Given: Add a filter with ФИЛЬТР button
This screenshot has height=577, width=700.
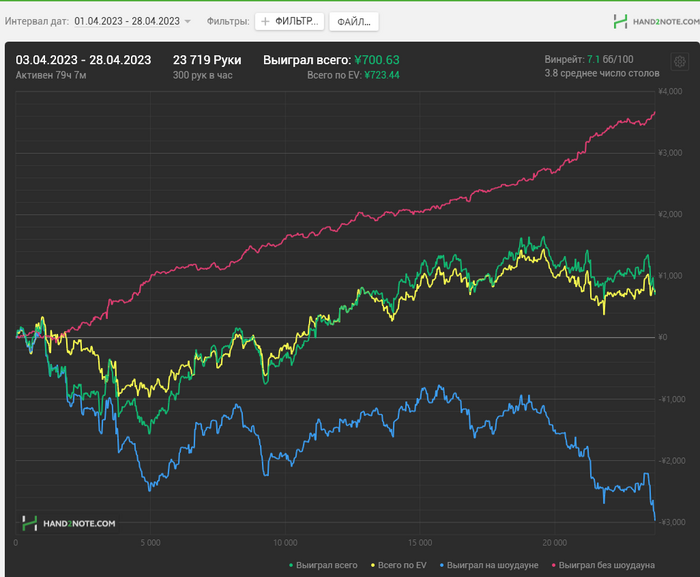Looking at the screenshot, I should point(290,21).
